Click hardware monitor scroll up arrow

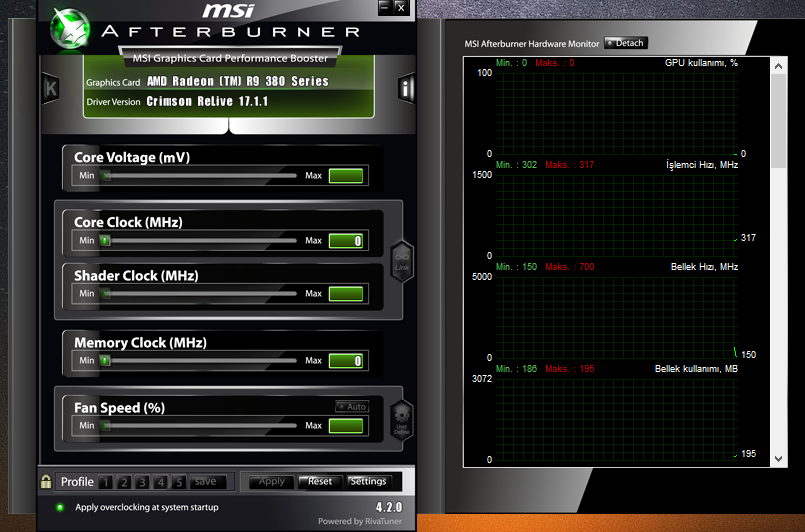point(778,66)
